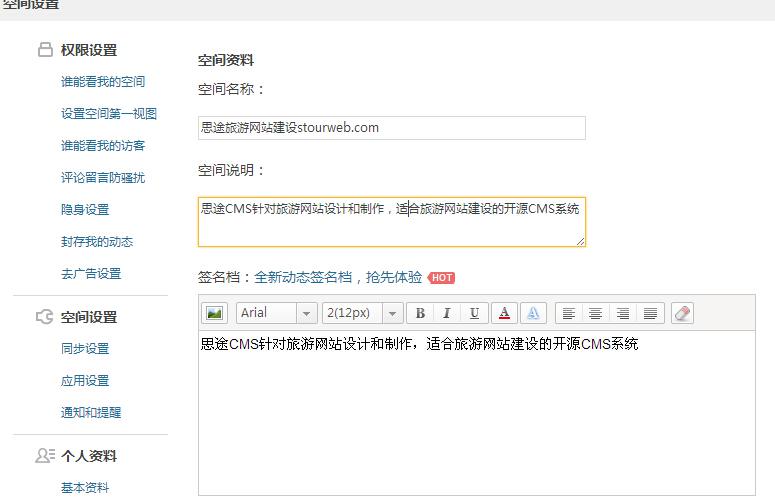775x503 pixels.
Task: Click the insert image icon in editor
Action: 214,313
